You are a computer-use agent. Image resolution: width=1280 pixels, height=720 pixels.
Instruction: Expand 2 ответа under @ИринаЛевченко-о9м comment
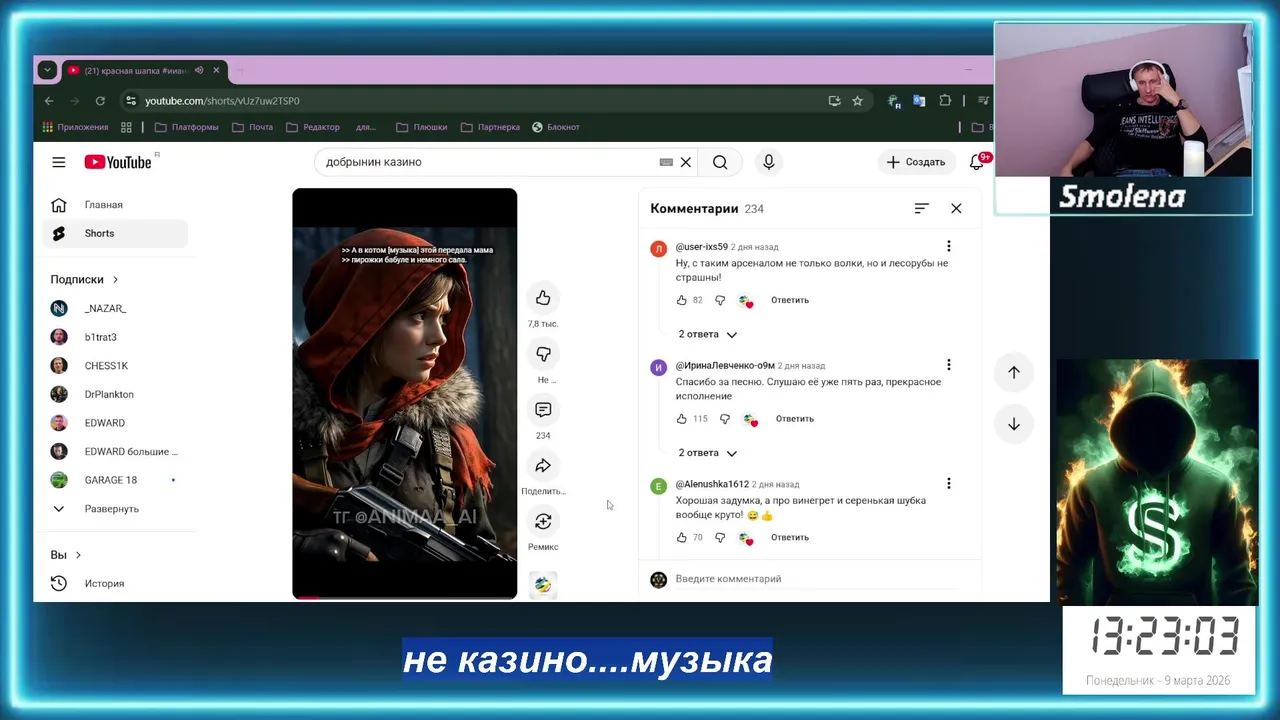coord(707,453)
